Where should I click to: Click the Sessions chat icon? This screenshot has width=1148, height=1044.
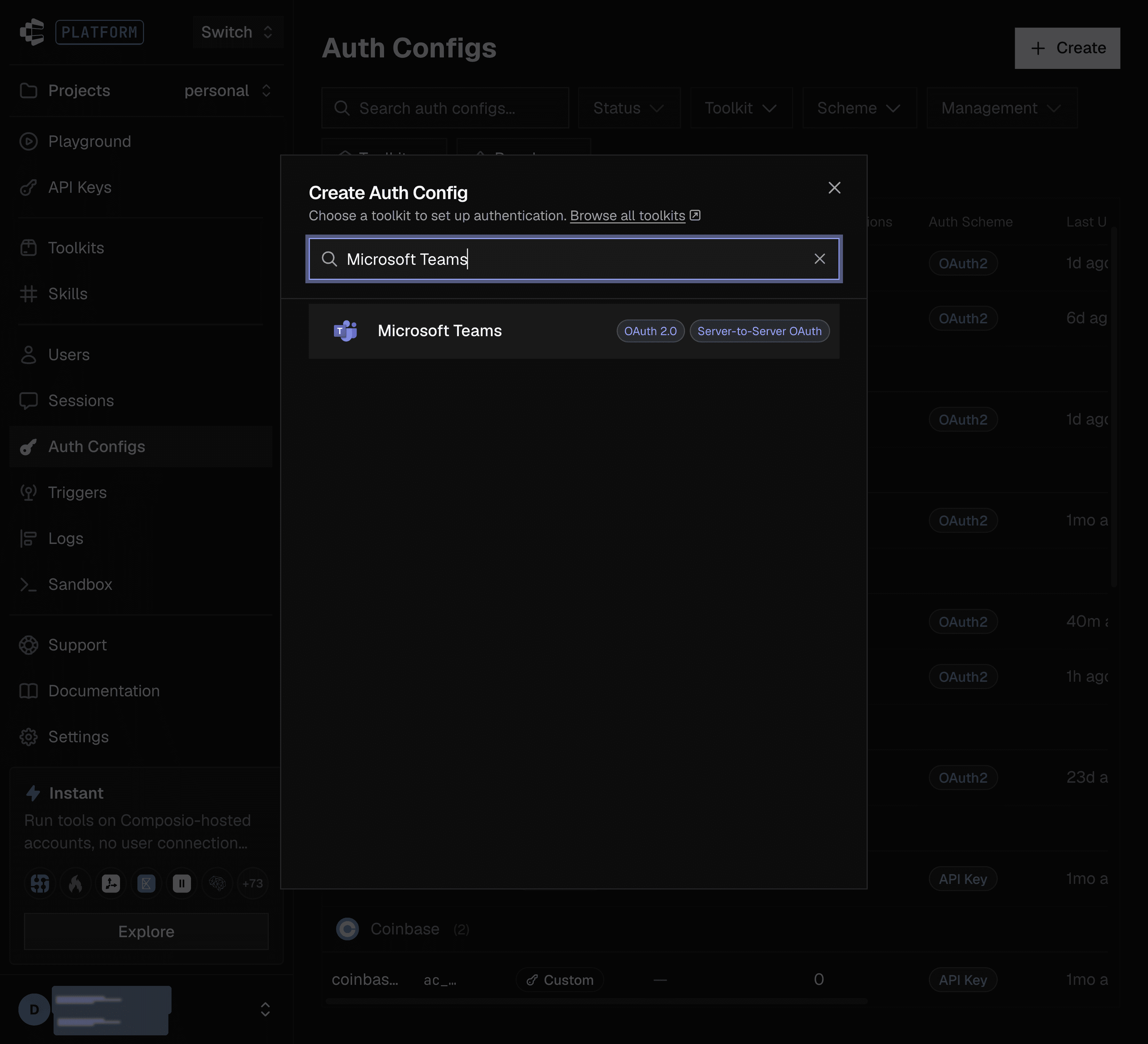point(29,401)
